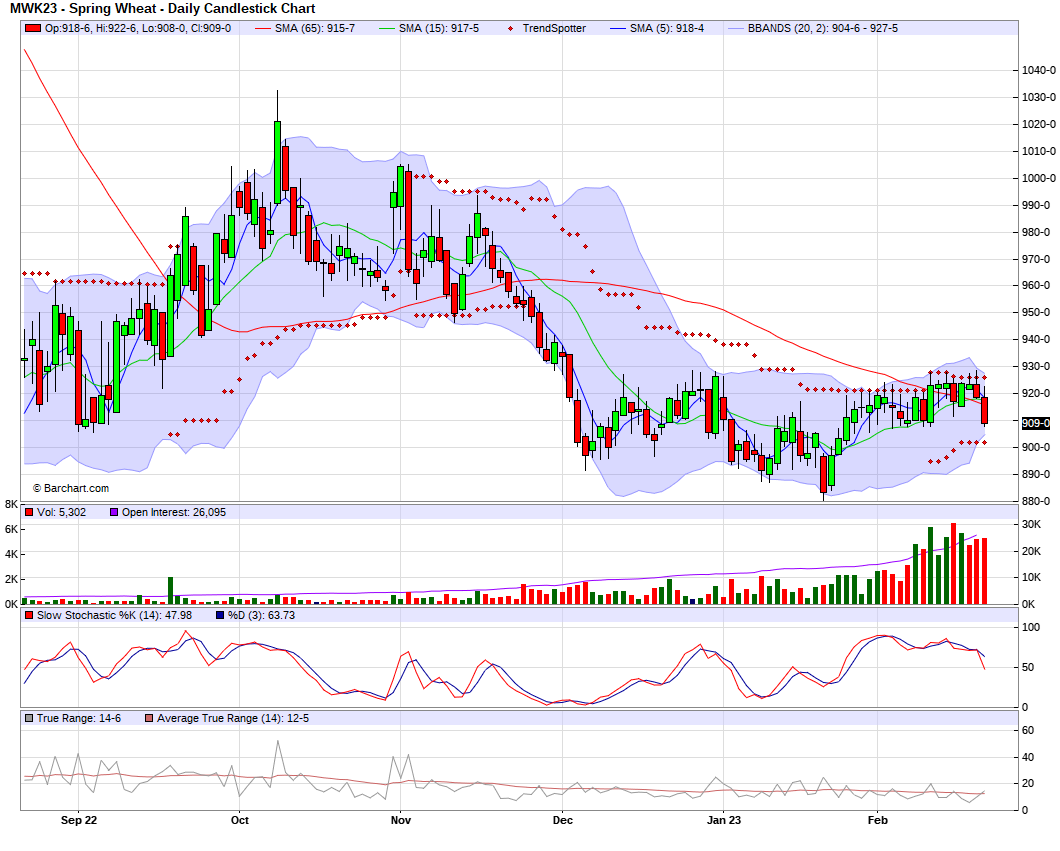Click the 'True Range: 14-6' label
Image resolution: width=1060 pixels, height=851 pixels.
click(79, 718)
